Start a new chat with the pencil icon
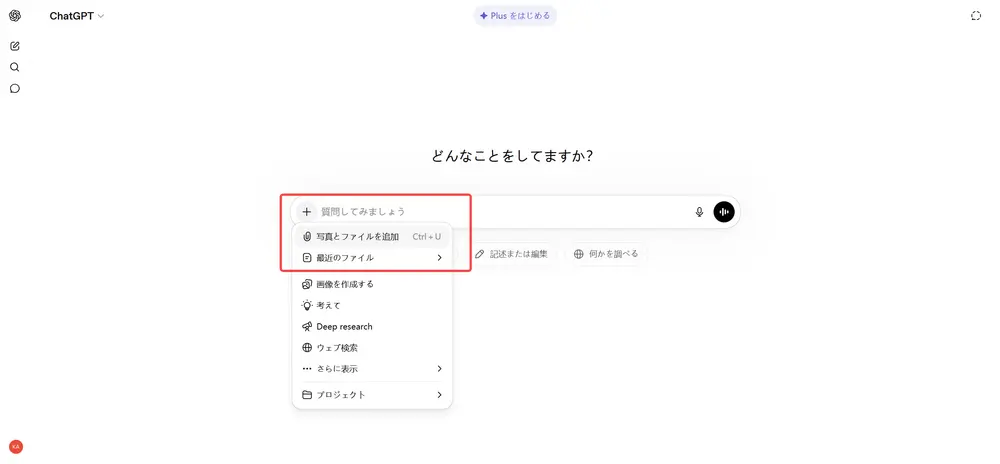This screenshot has width=1000, height=464. click(x=15, y=46)
